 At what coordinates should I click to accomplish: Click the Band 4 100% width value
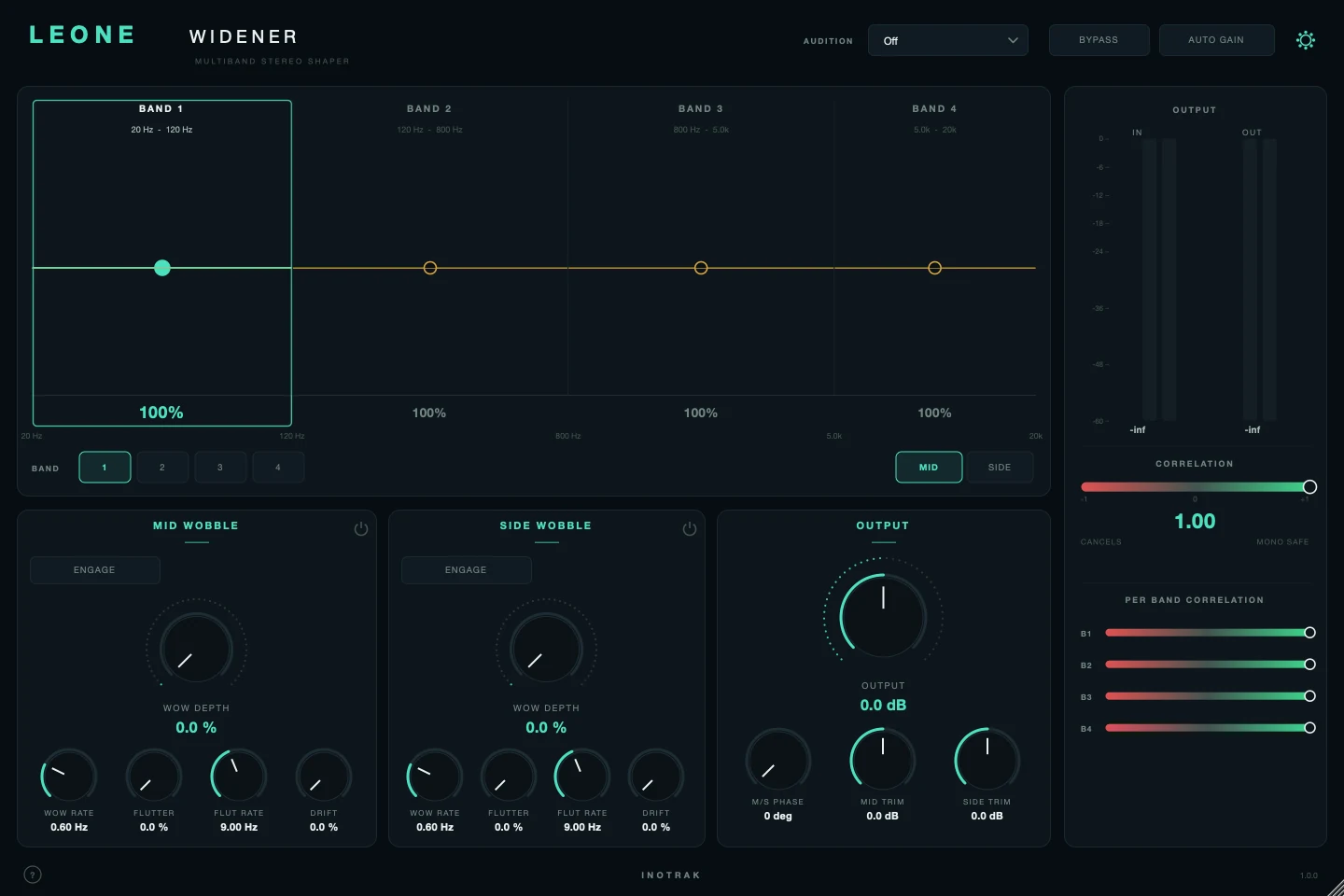coord(934,413)
